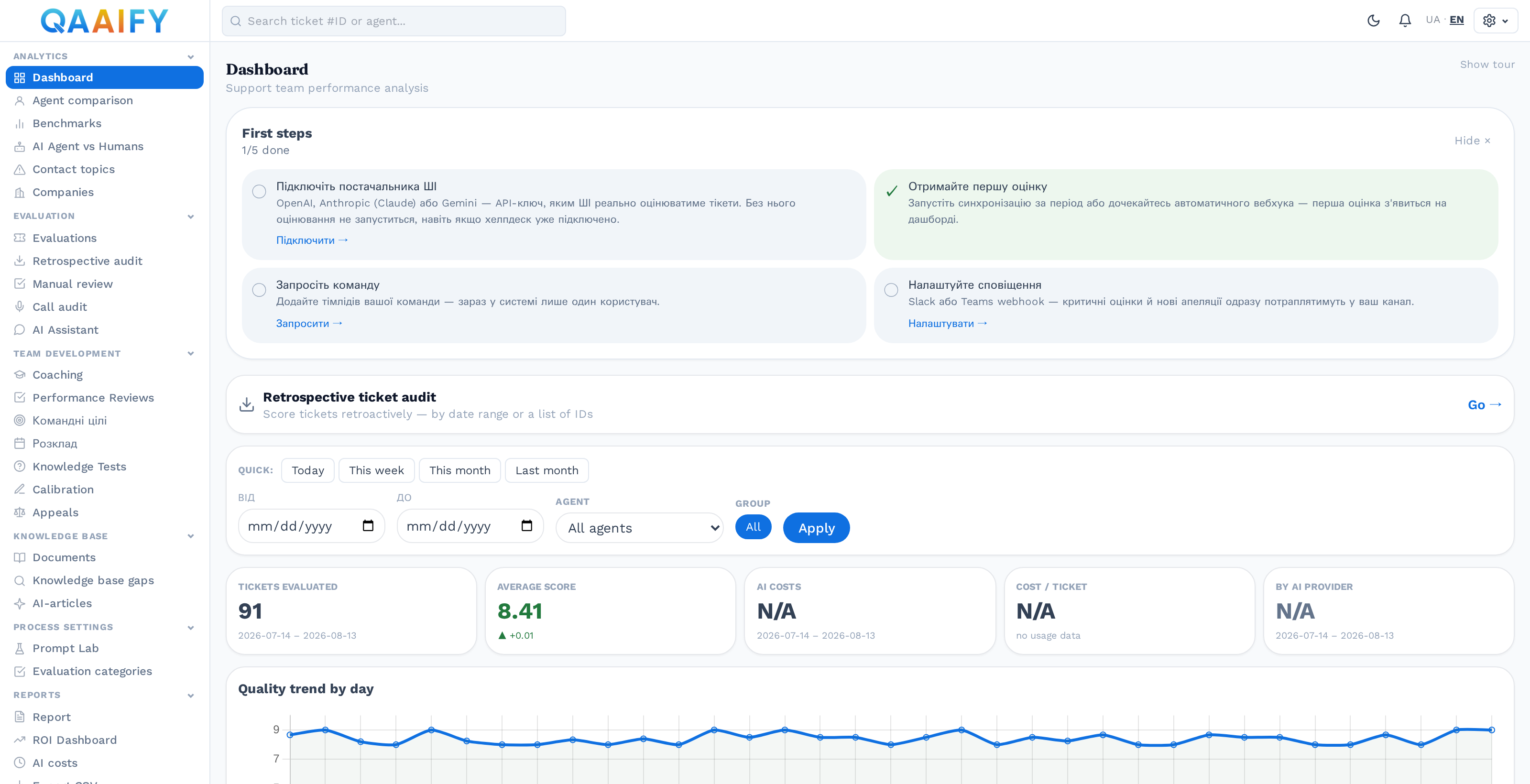Viewport: 1530px width, 784px height.
Task: Click the QAAIFY logo
Action: [105, 21]
